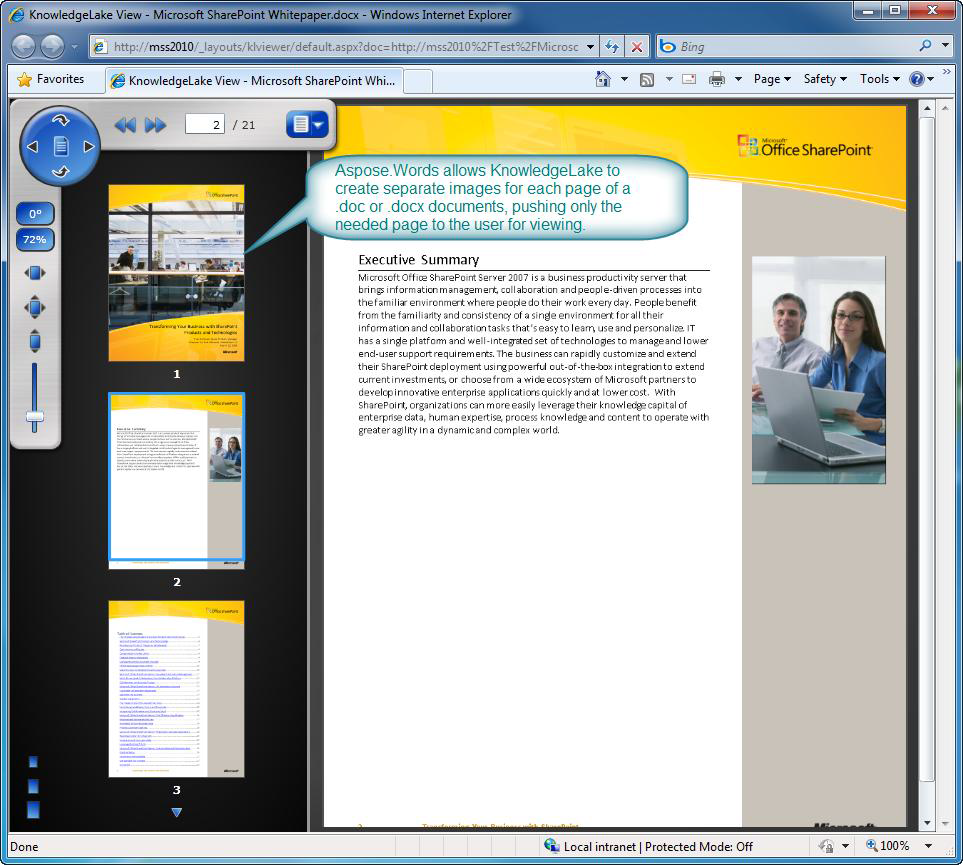
Task: Click the 72% zoom indicator
Action: click(x=35, y=240)
